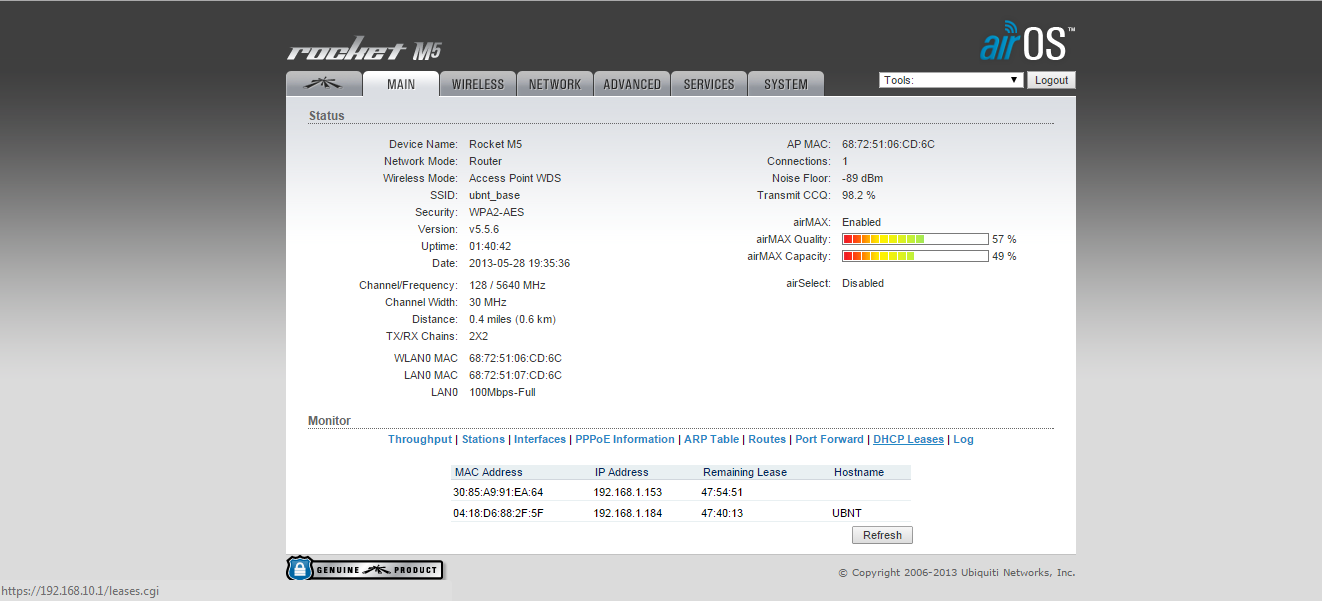Image resolution: width=1322 pixels, height=601 pixels.
Task: Click the airSelect Disabled status
Action: pyautogui.click(x=863, y=283)
